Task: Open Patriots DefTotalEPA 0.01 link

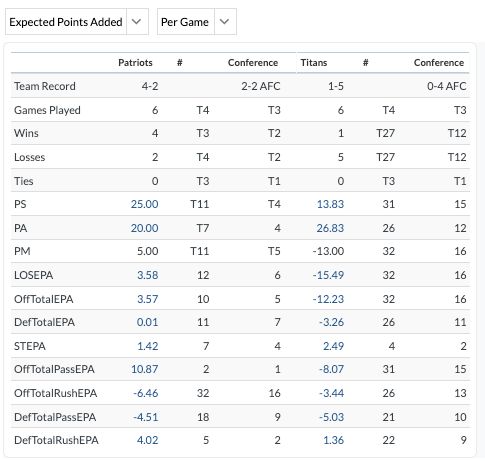Action: (147, 322)
